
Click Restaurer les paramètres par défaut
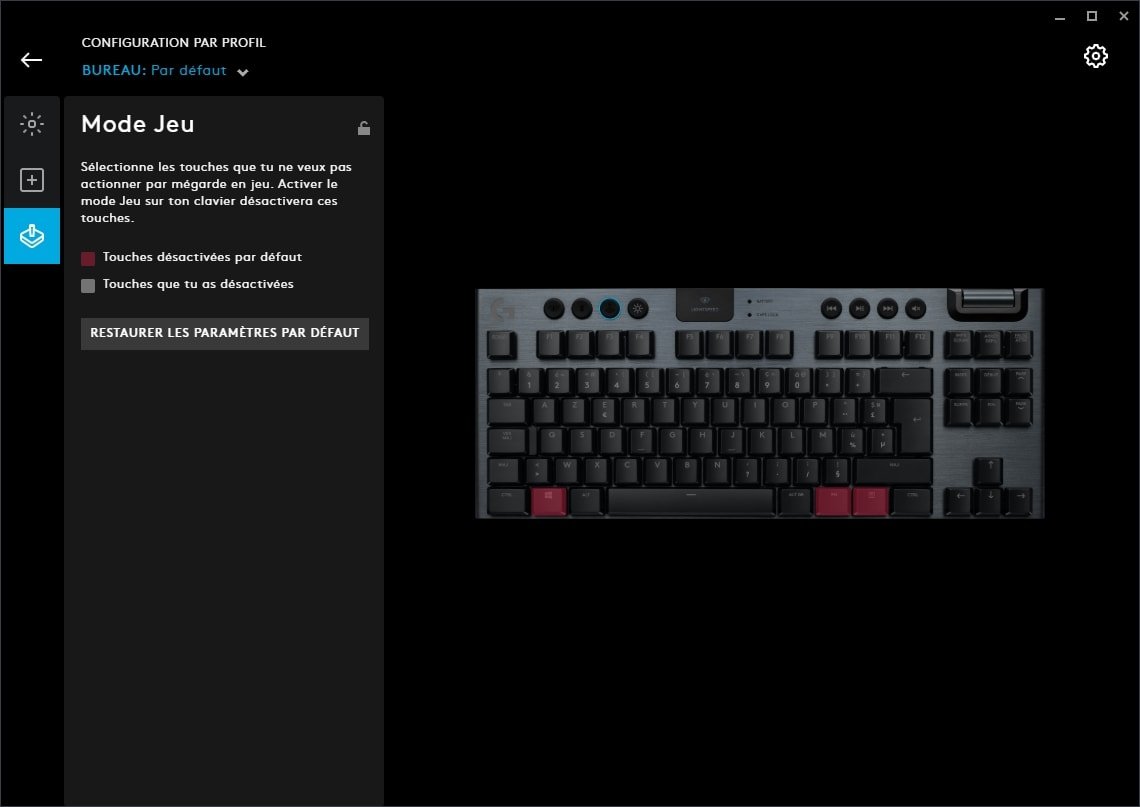pyautogui.click(x=225, y=333)
